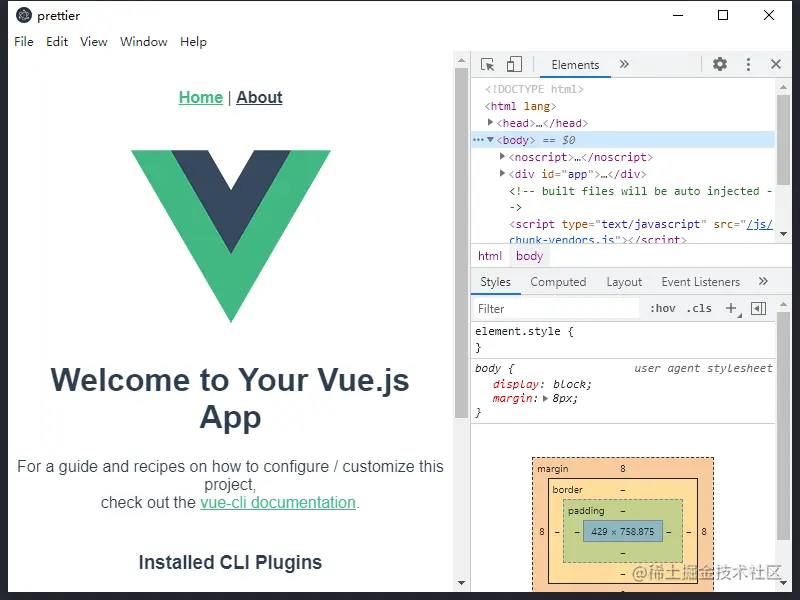
Task: Click the html breadcrumb
Action: pos(490,256)
